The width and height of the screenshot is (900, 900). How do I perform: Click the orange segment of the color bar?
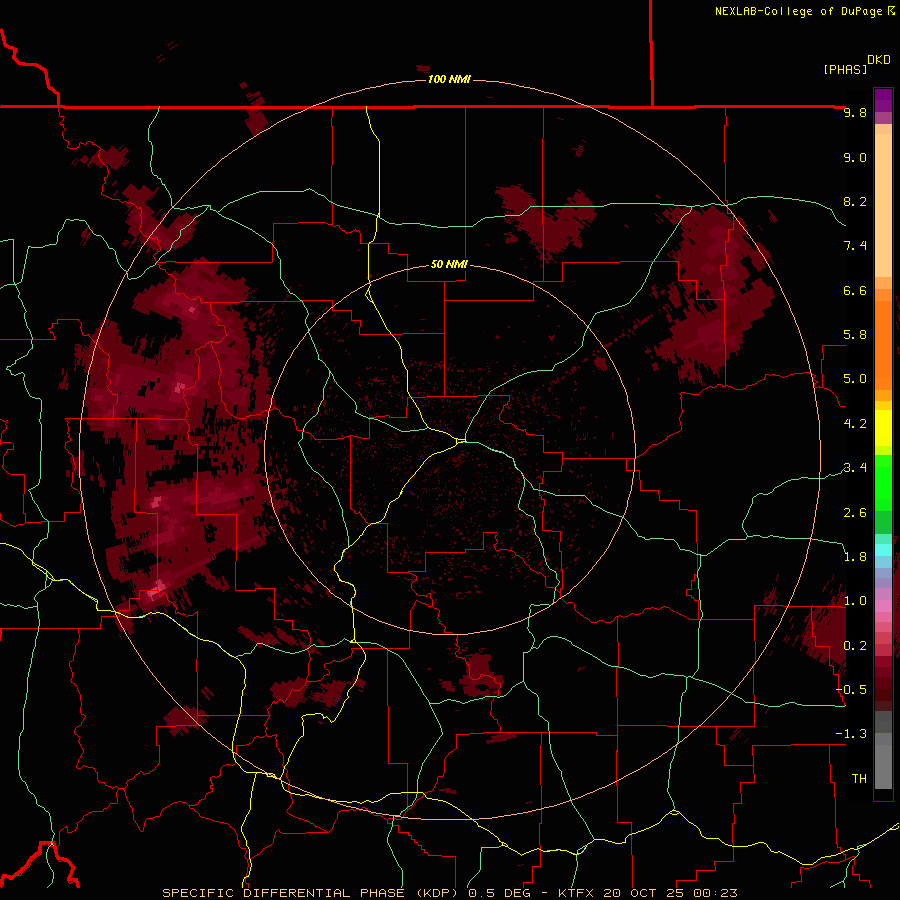883,344
